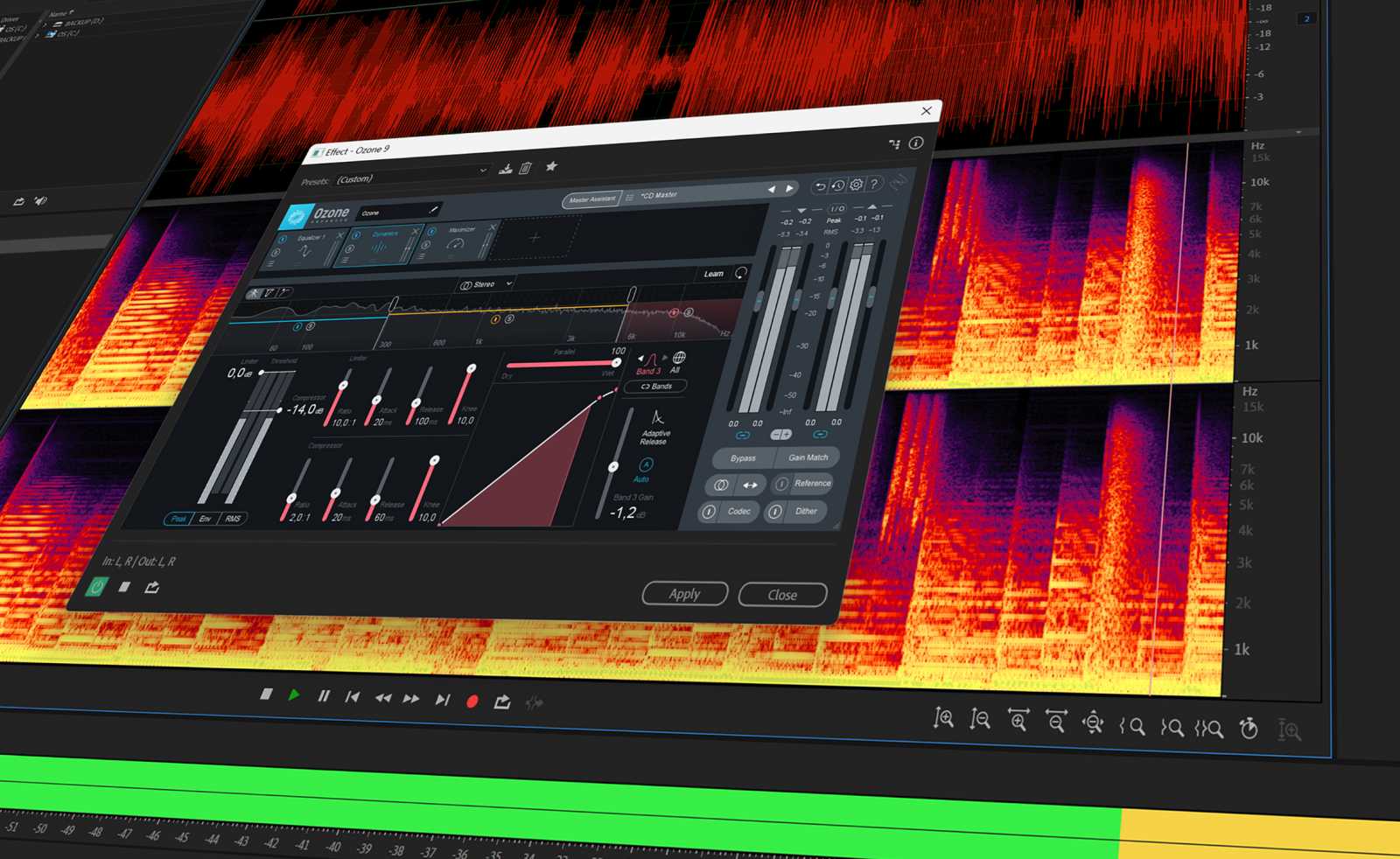Open the channel map editor icon
Viewport: 1400px width, 859px height.
(x=894, y=143)
